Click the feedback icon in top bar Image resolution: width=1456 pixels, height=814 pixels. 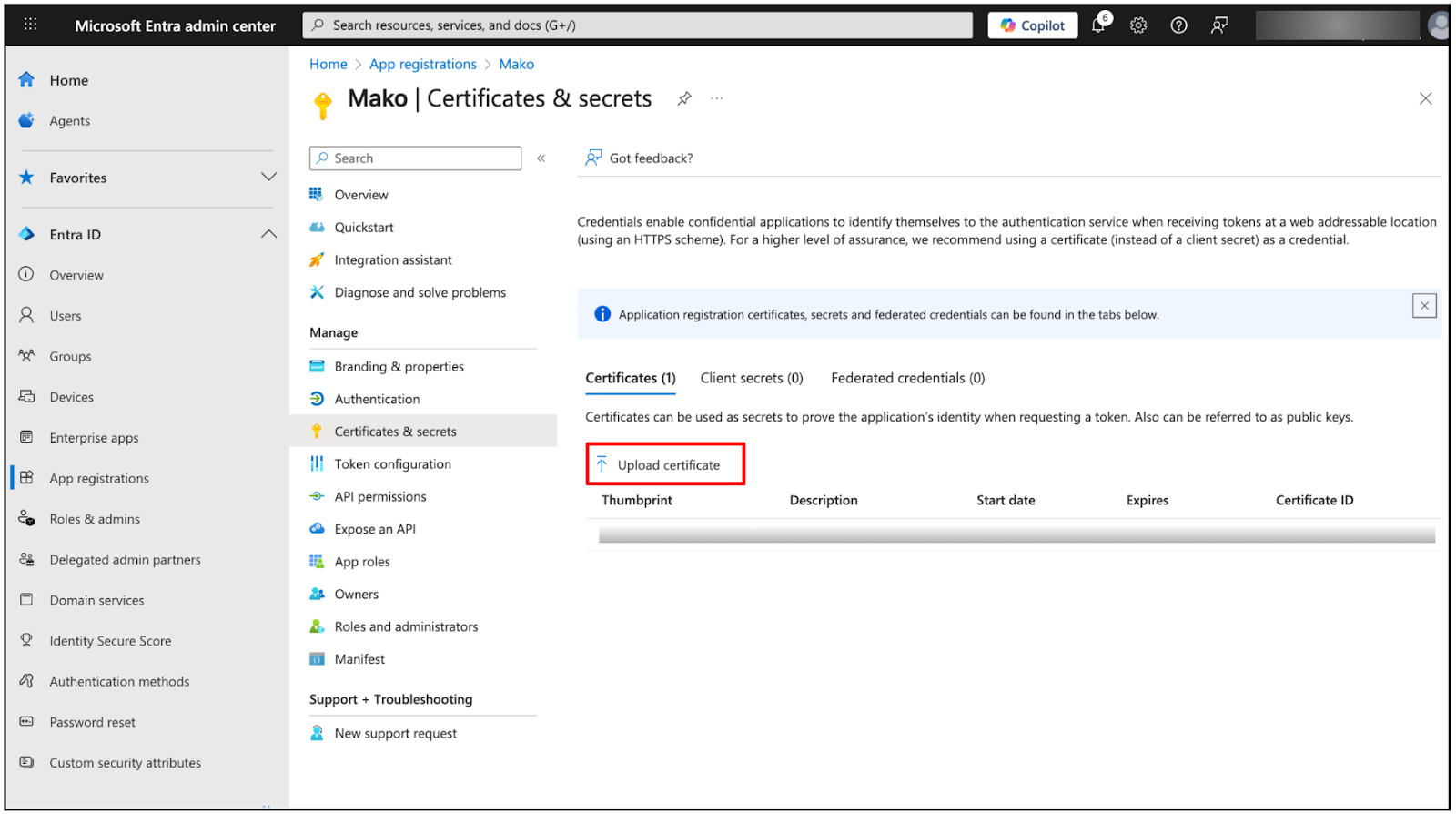click(x=1219, y=25)
